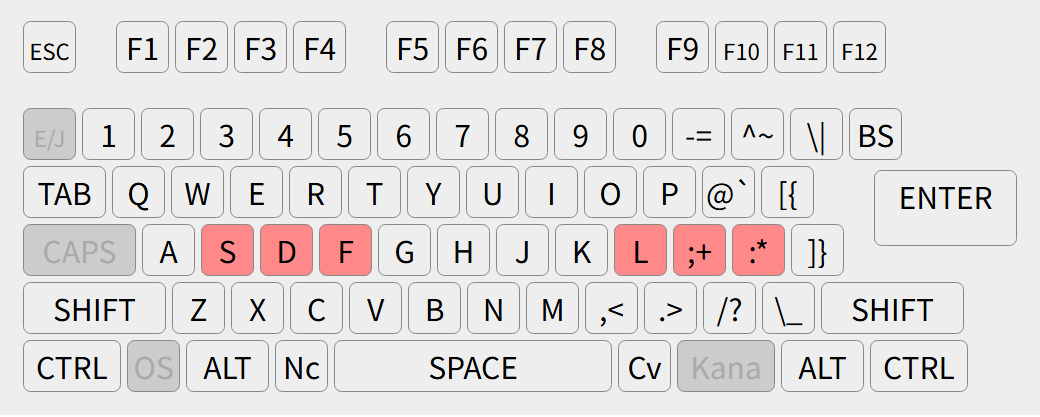Click the highlighted L key
The width and height of the screenshot is (1040, 417).
pos(641,251)
